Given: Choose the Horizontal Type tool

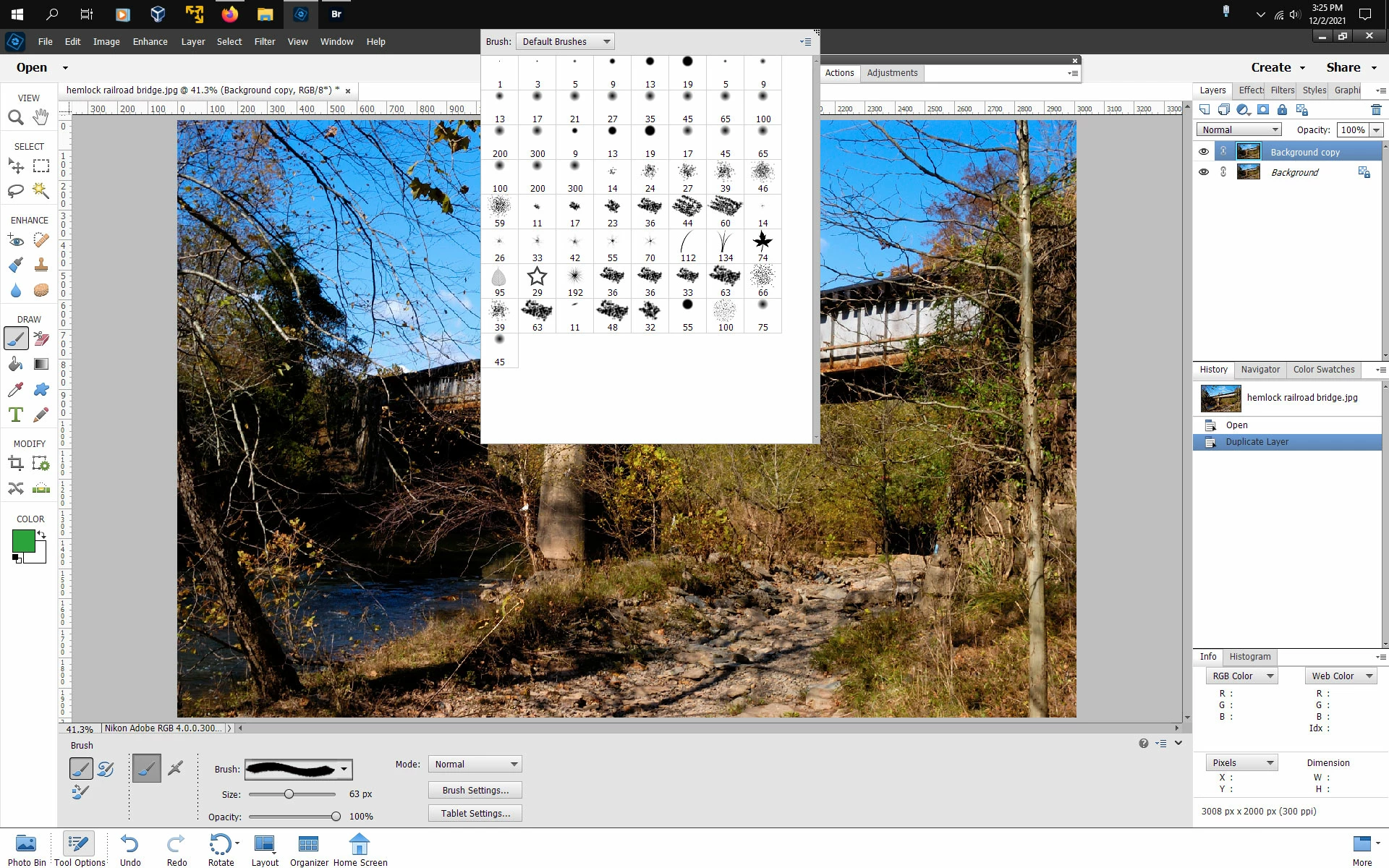Looking at the screenshot, I should point(15,414).
